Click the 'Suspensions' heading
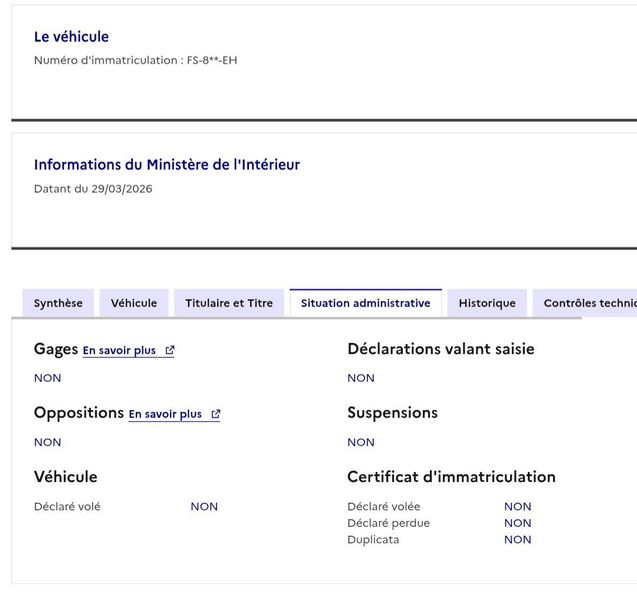The width and height of the screenshot is (637, 600). coord(393,413)
